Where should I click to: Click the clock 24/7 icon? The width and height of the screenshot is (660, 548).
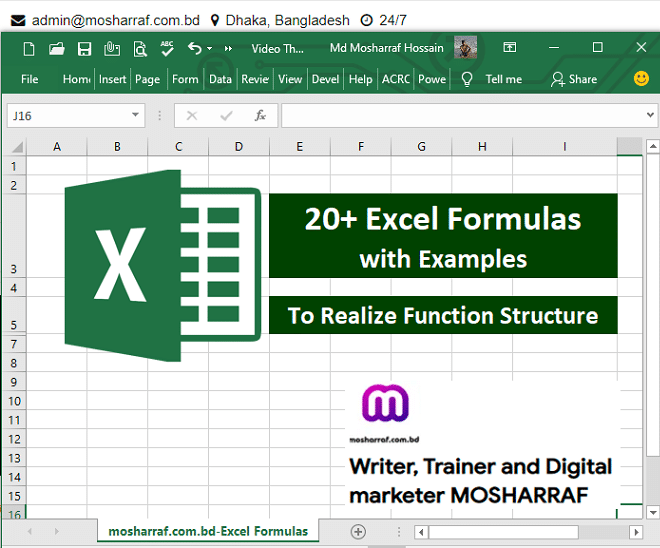tap(367, 20)
